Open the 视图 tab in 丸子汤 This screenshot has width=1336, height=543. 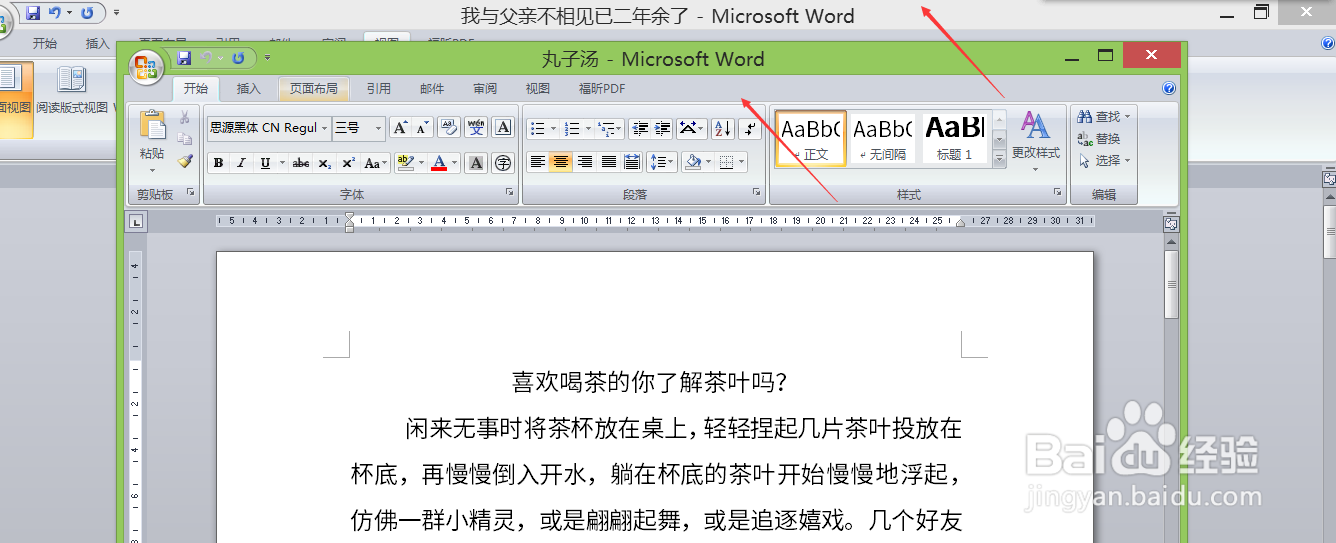click(538, 89)
